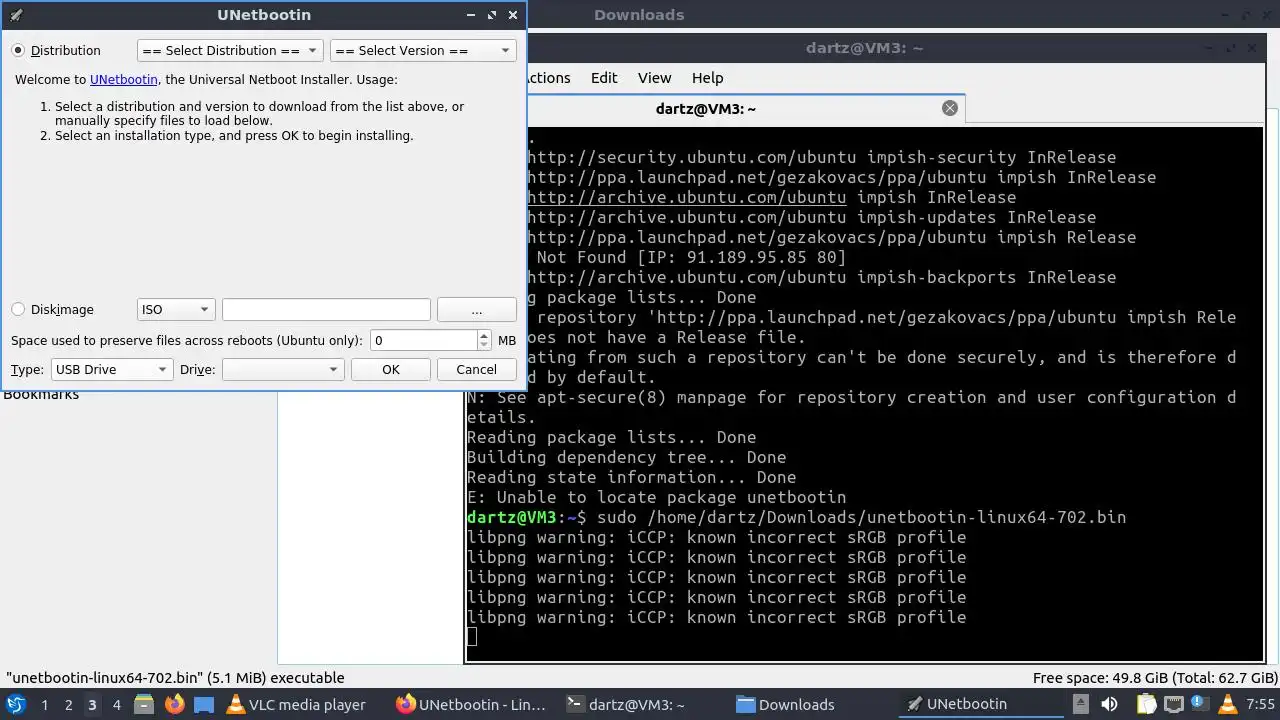The height and width of the screenshot is (720, 1280).
Task: Click the clock showing 7:55
Action: (1260, 705)
